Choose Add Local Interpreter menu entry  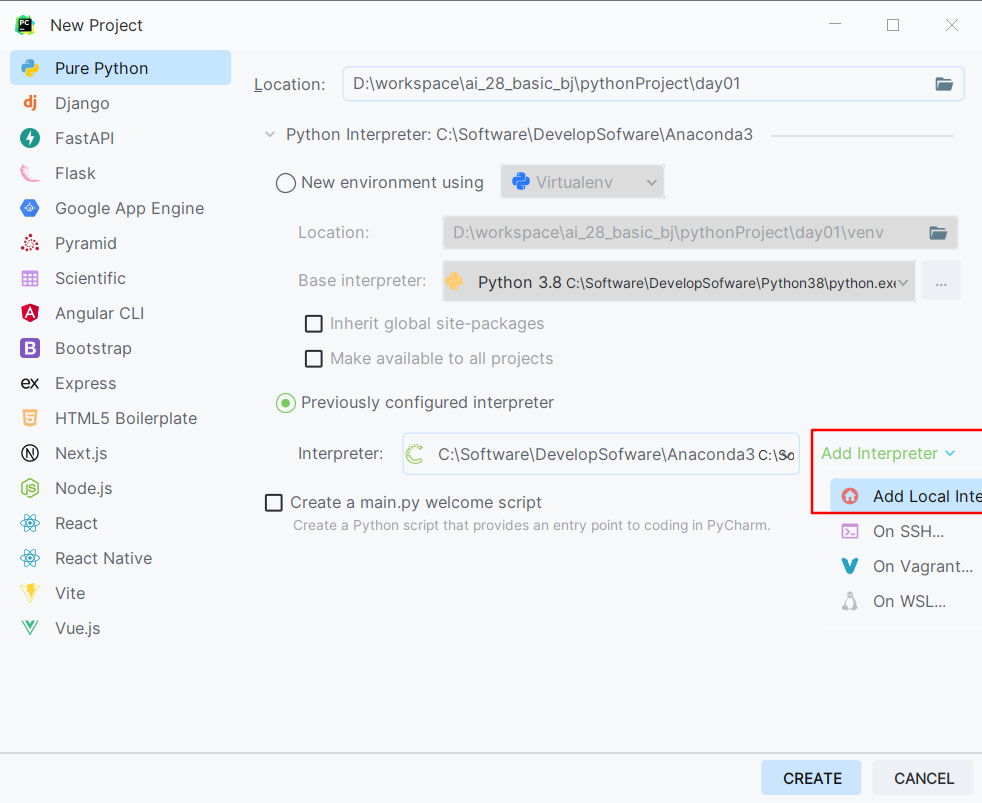coord(906,496)
